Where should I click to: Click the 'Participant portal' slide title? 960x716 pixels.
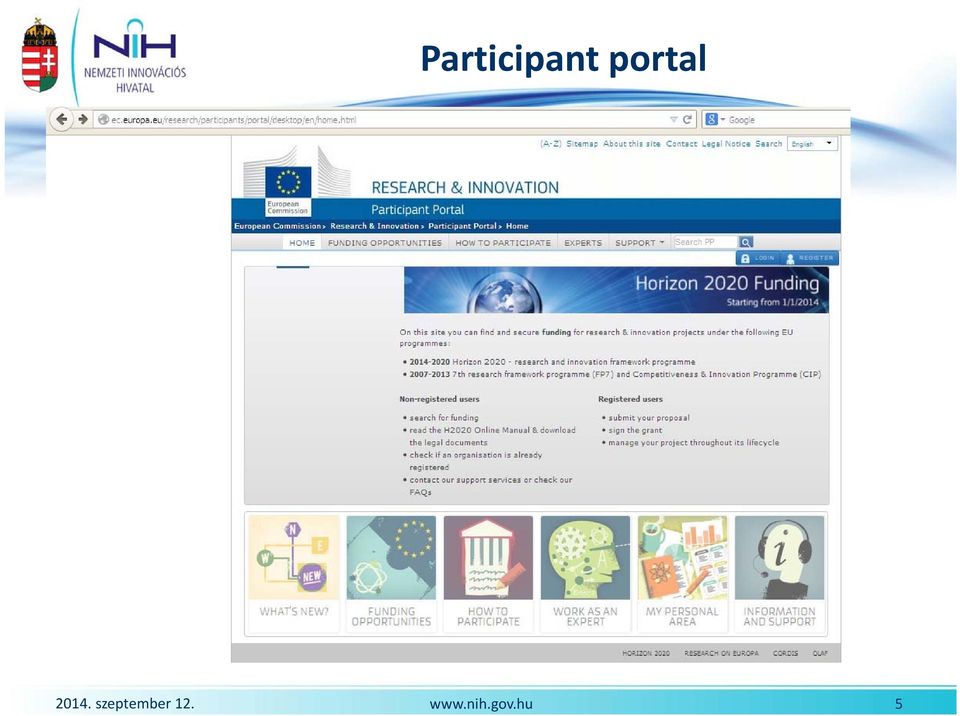563,59
